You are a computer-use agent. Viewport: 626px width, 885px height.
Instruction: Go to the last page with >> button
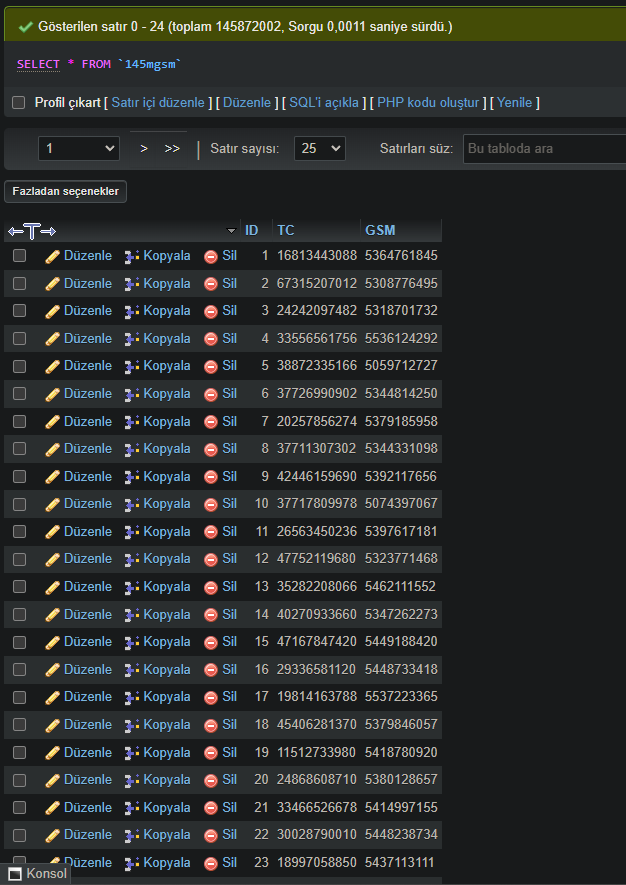coord(172,148)
